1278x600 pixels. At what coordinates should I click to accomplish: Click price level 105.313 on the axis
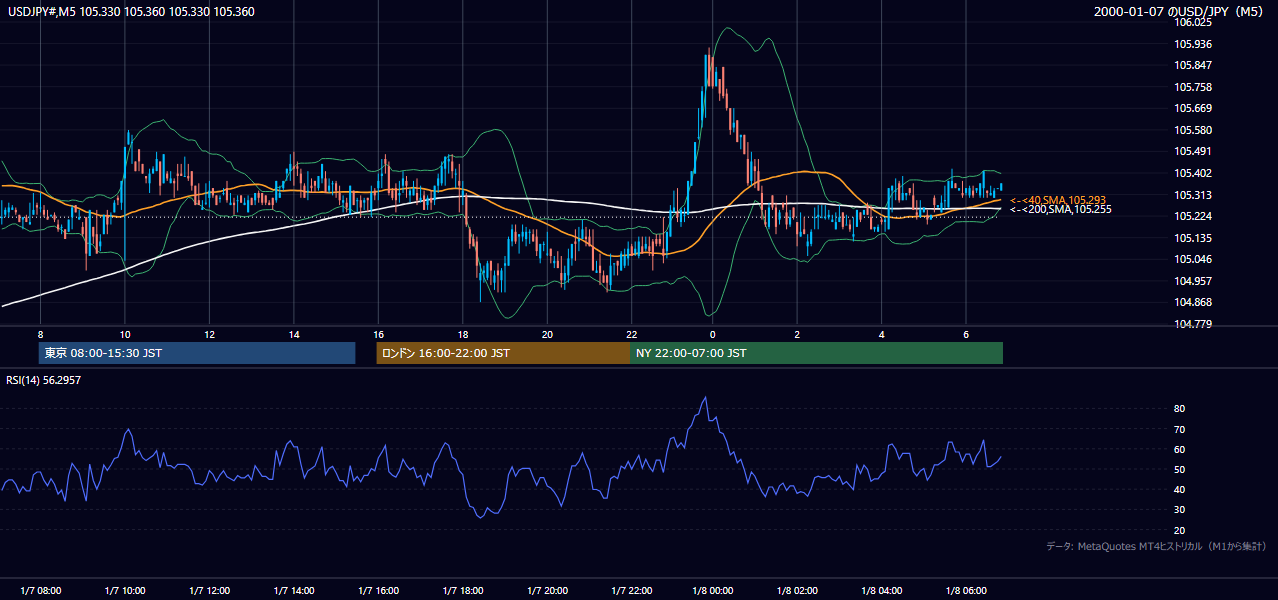(1194, 195)
